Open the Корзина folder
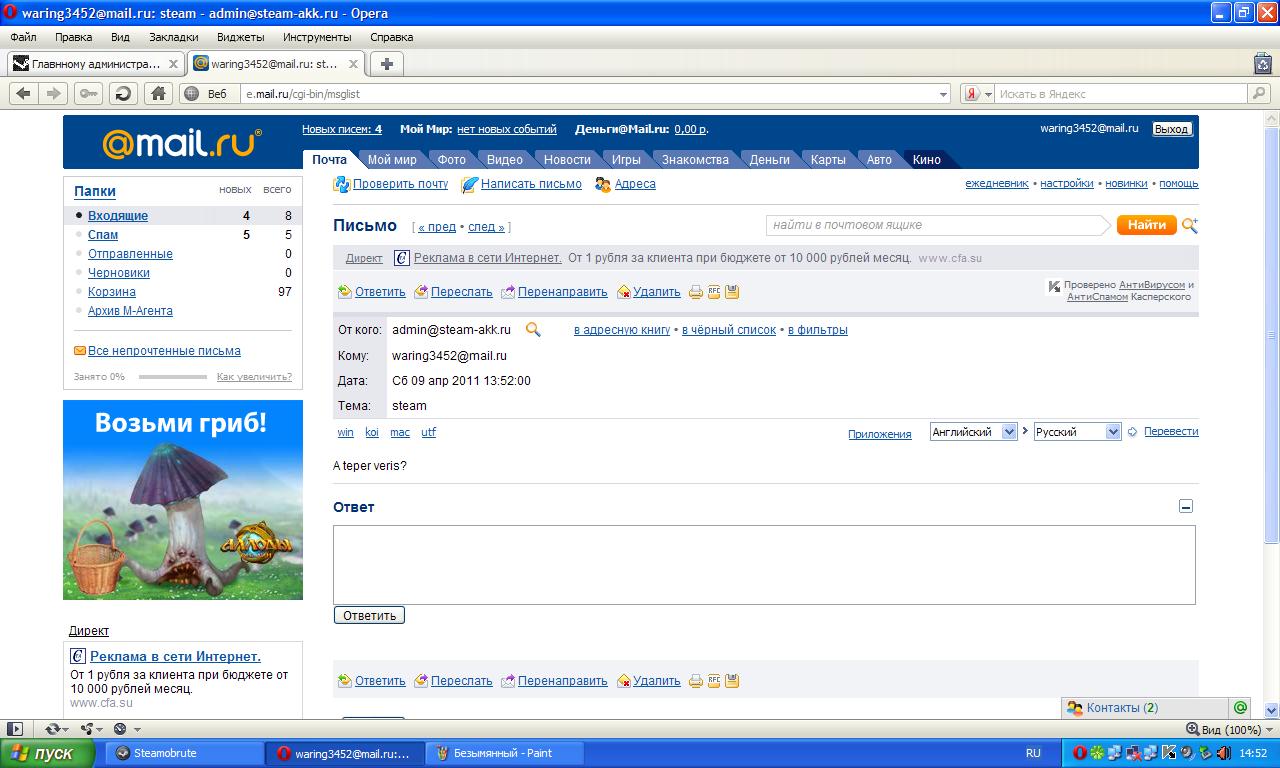1280x768 pixels. (x=112, y=292)
